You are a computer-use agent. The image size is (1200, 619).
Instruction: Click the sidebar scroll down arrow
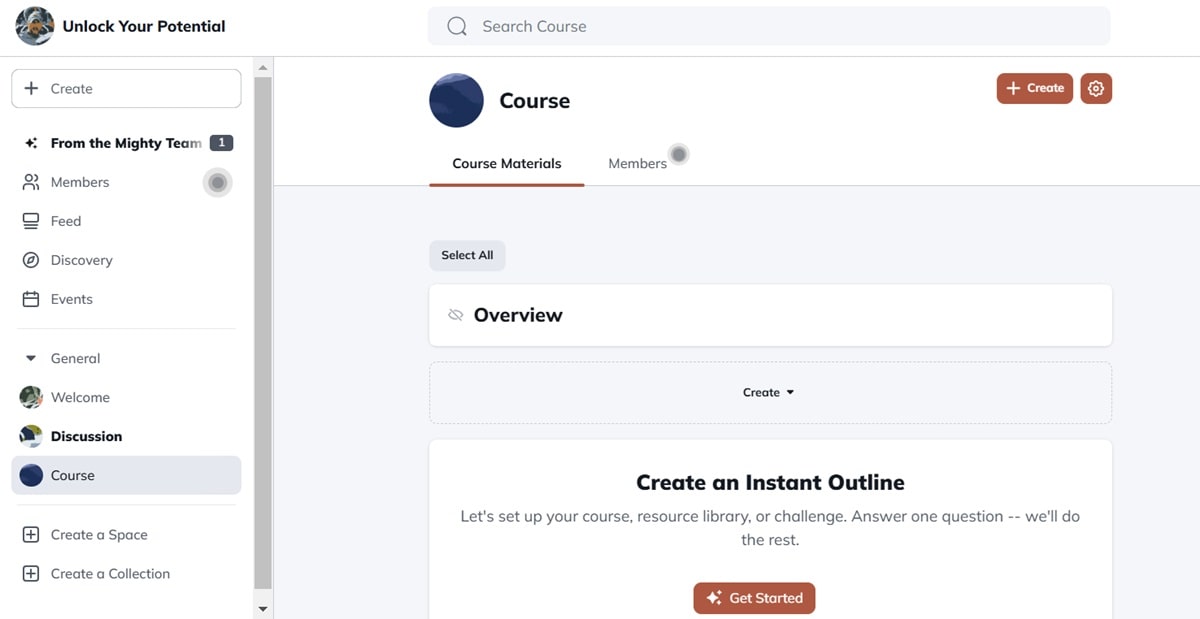tap(263, 608)
